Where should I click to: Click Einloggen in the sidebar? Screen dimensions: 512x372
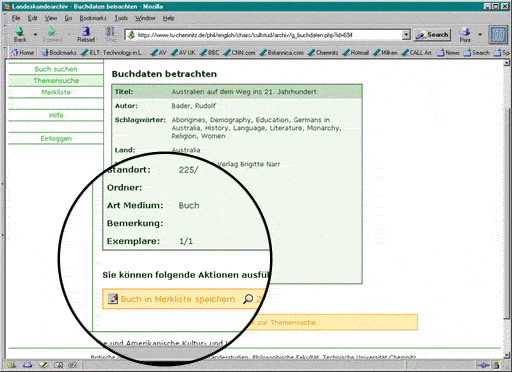coord(56,138)
